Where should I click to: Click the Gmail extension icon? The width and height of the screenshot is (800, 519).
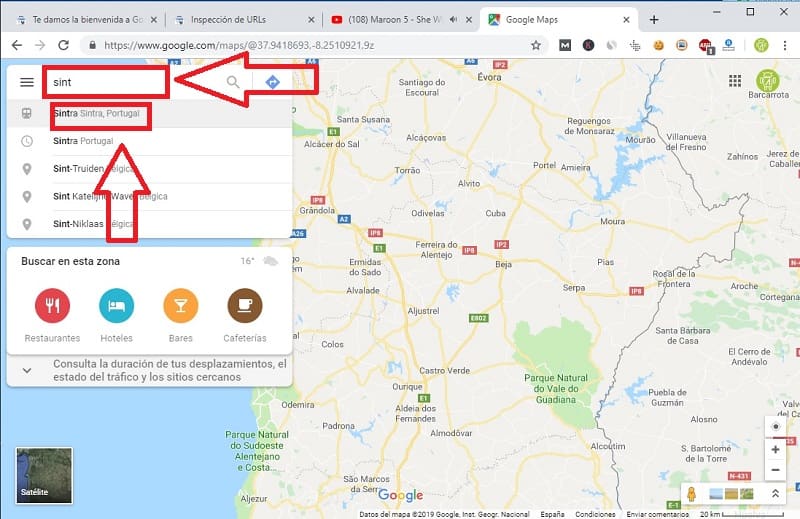click(565, 45)
